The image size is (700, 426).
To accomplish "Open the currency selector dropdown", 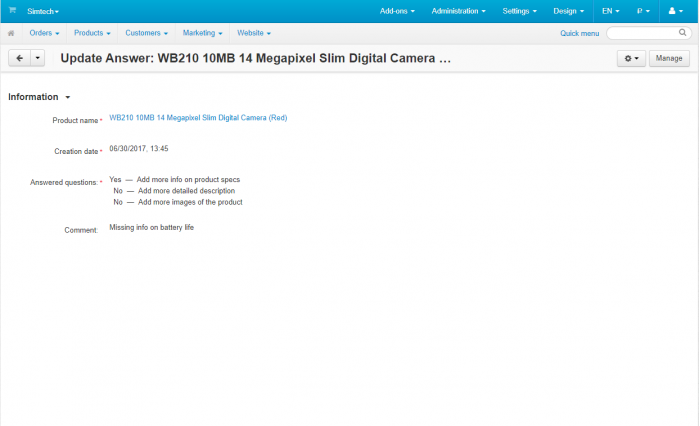I will [643, 11].
